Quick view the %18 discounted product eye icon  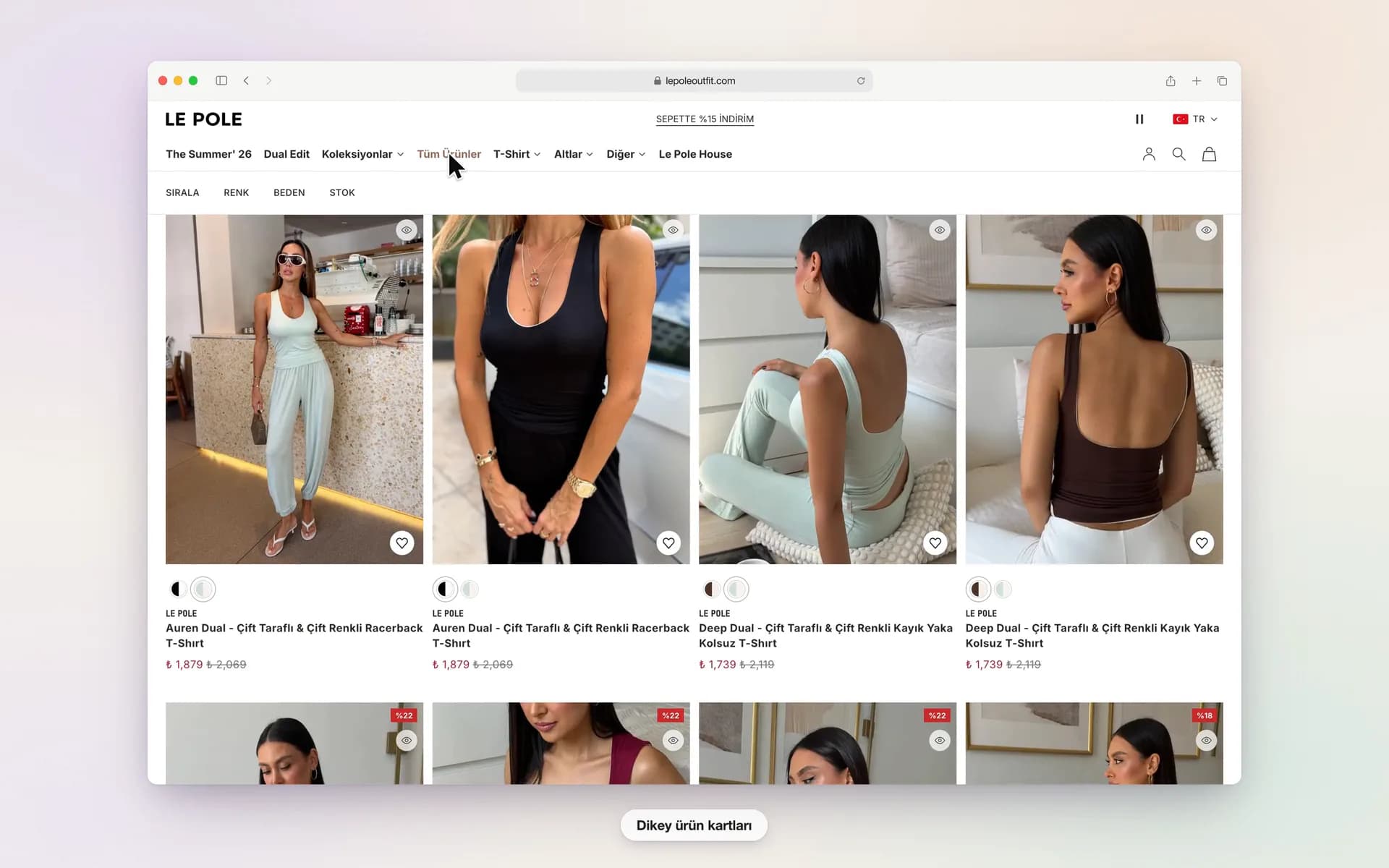tap(1206, 741)
